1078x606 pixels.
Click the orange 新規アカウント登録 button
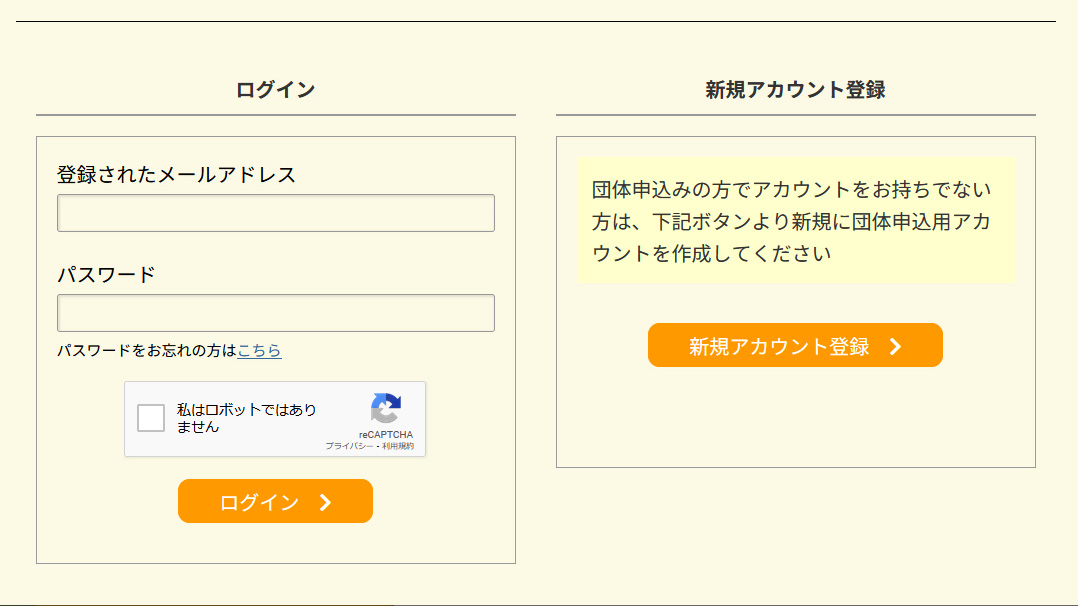(x=795, y=345)
